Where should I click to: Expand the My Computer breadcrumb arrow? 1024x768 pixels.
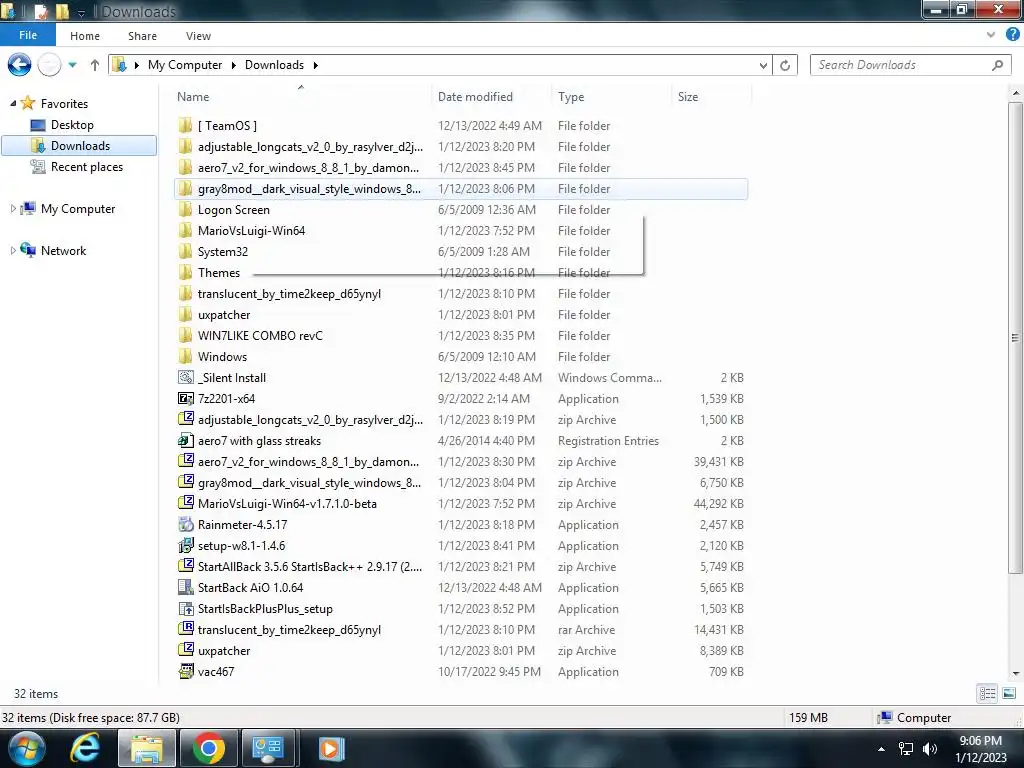(x=233, y=65)
